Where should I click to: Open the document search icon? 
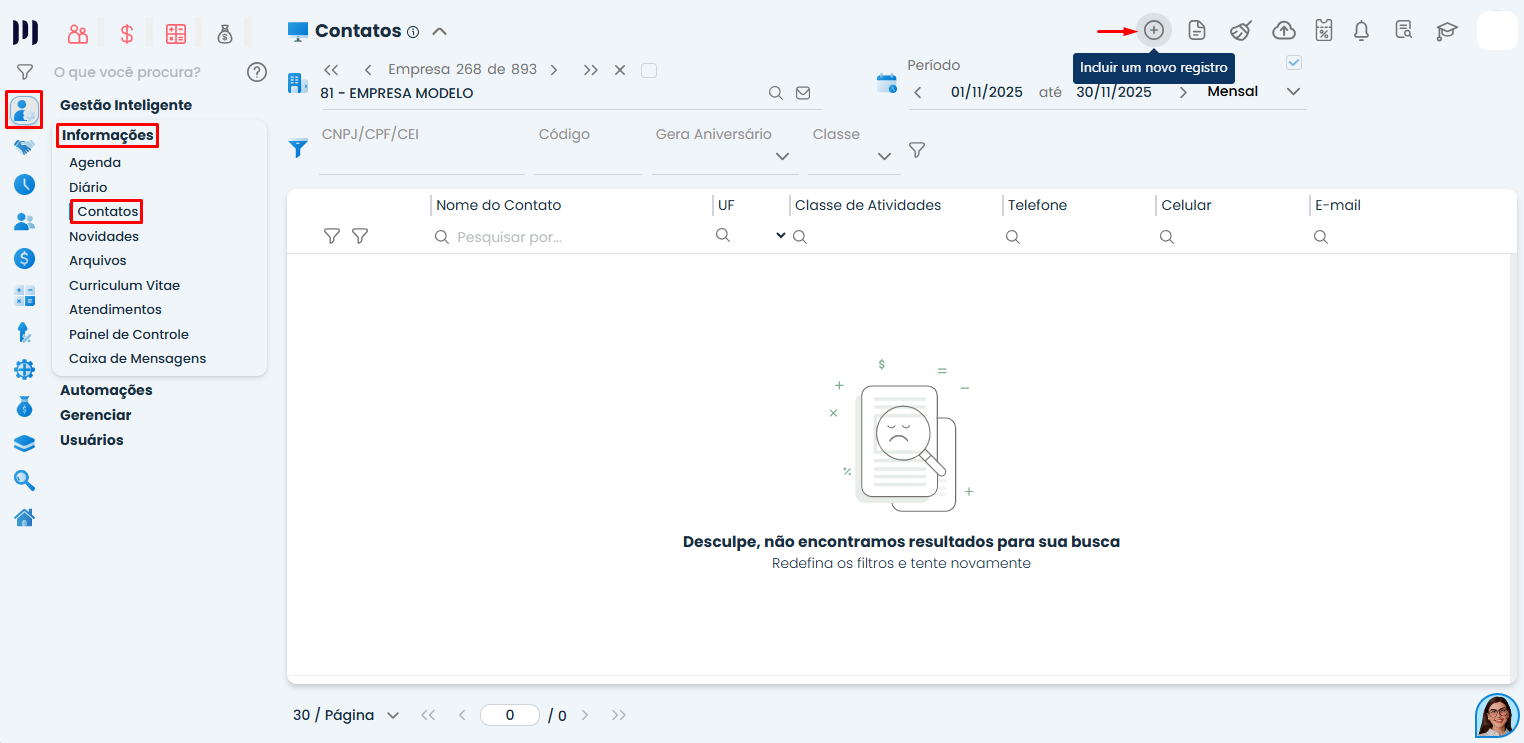[x=1403, y=31]
